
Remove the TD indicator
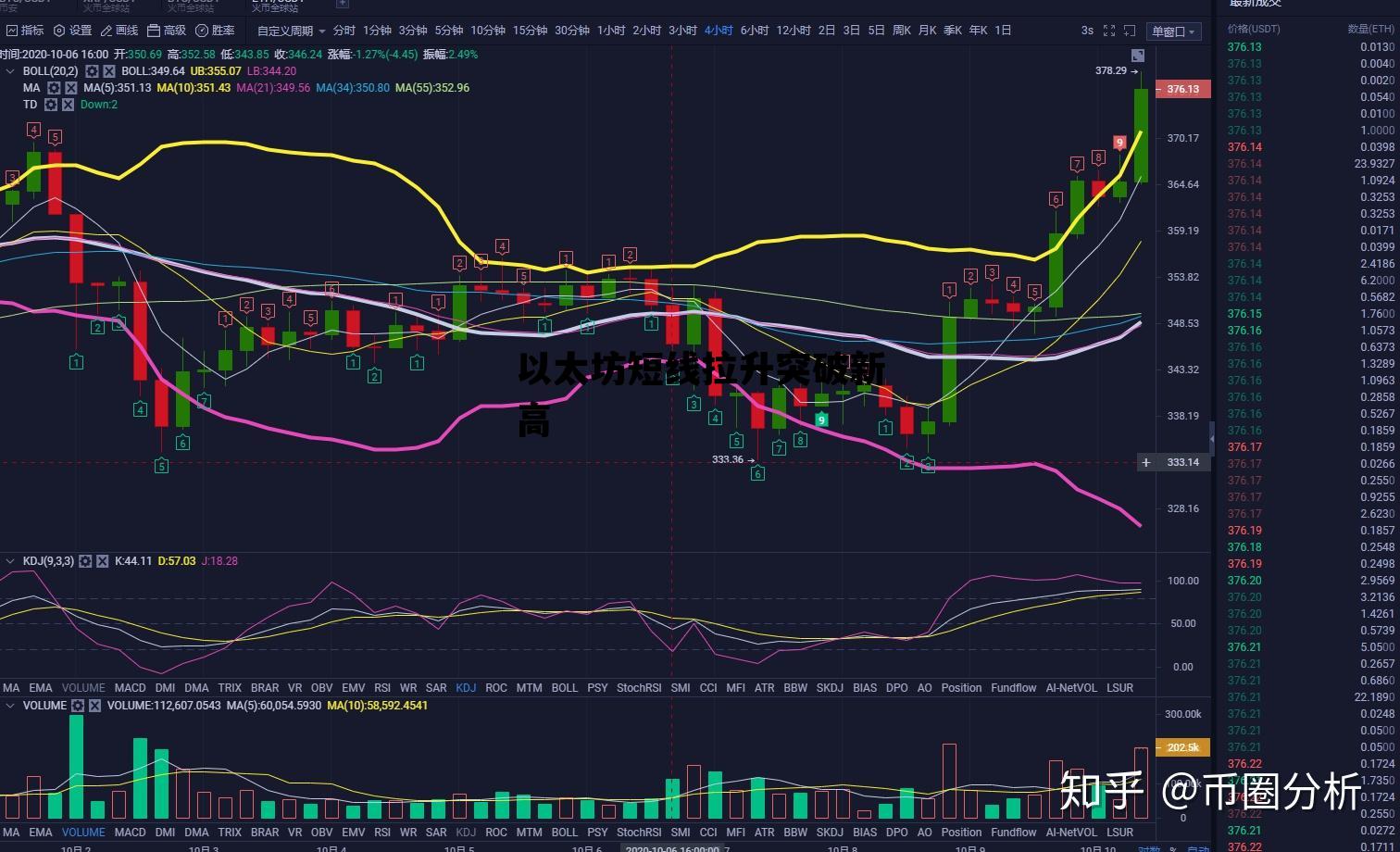point(69,105)
